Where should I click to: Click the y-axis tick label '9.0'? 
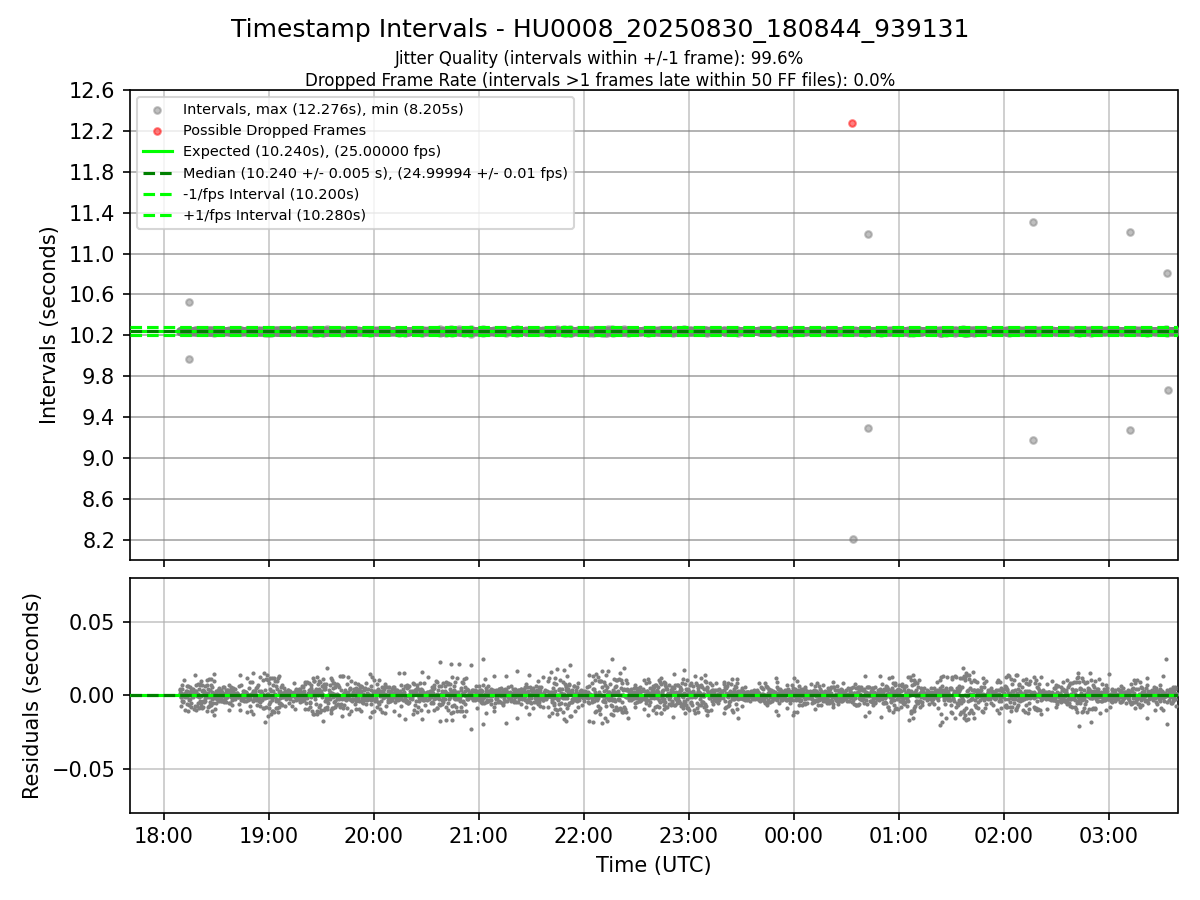[100, 458]
